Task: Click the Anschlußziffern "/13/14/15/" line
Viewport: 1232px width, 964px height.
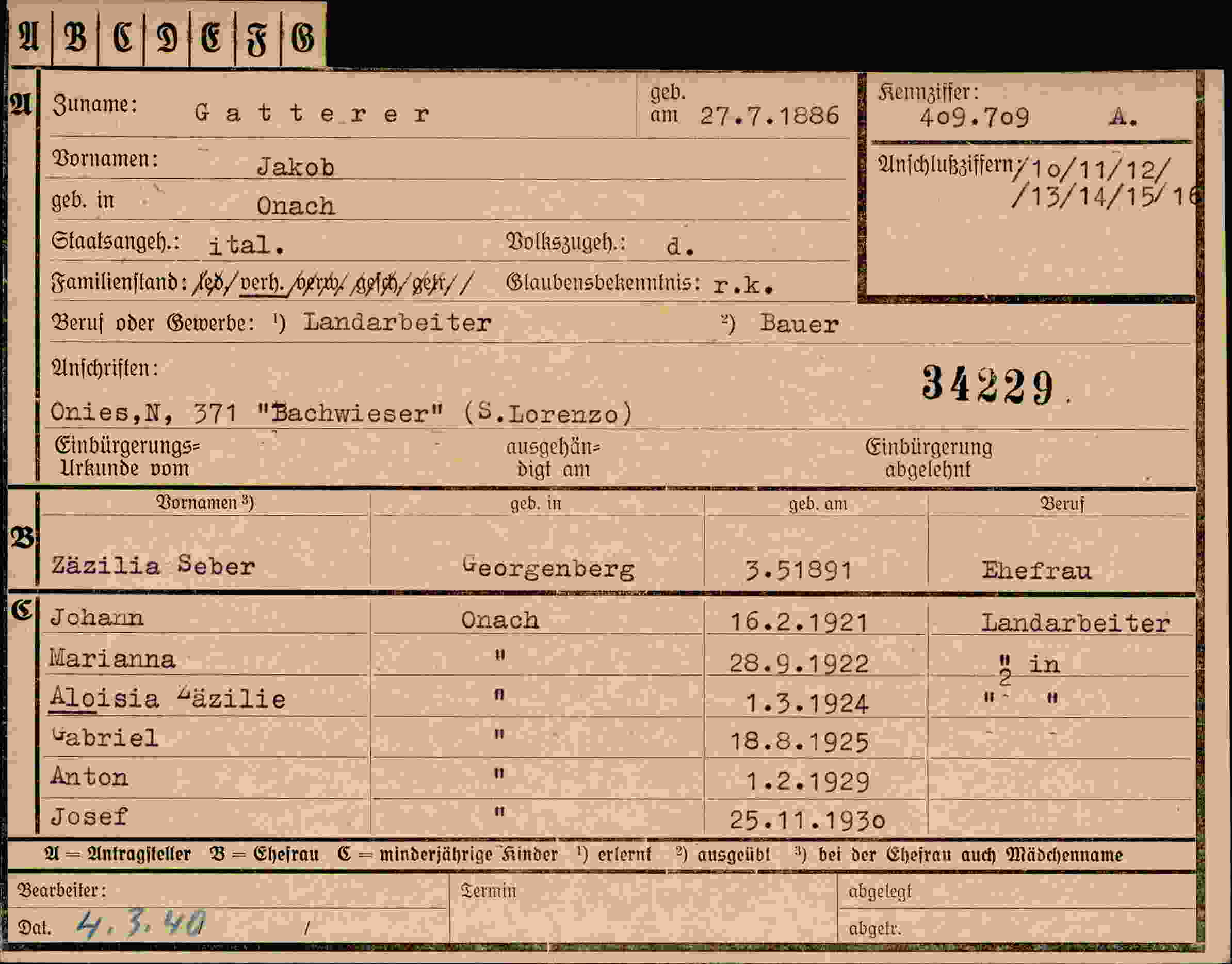Action: point(1088,197)
